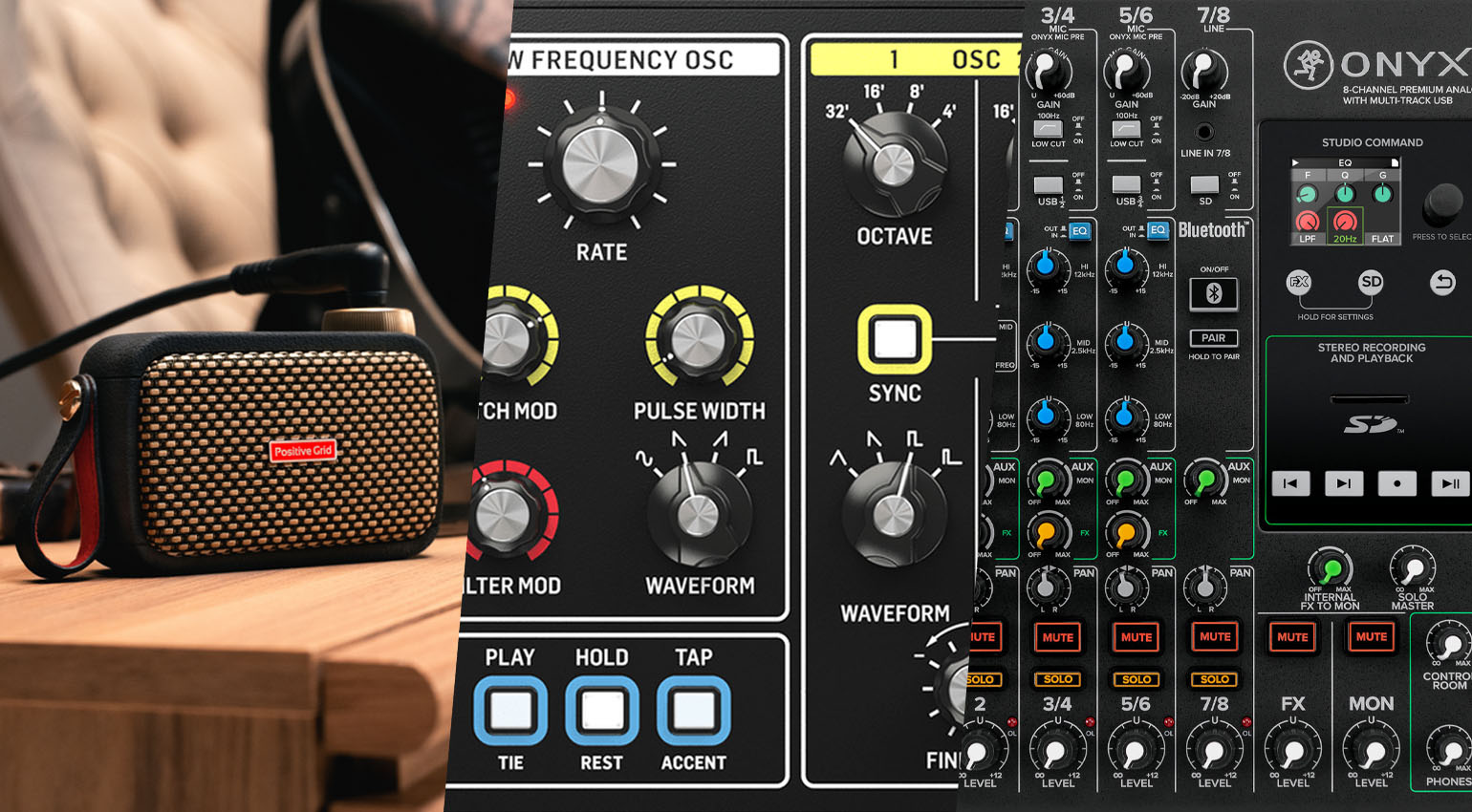Image resolution: width=1472 pixels, height=812 pixels.
Task: Click the PULSE WIDTH knob
Action: click(700, 339)
